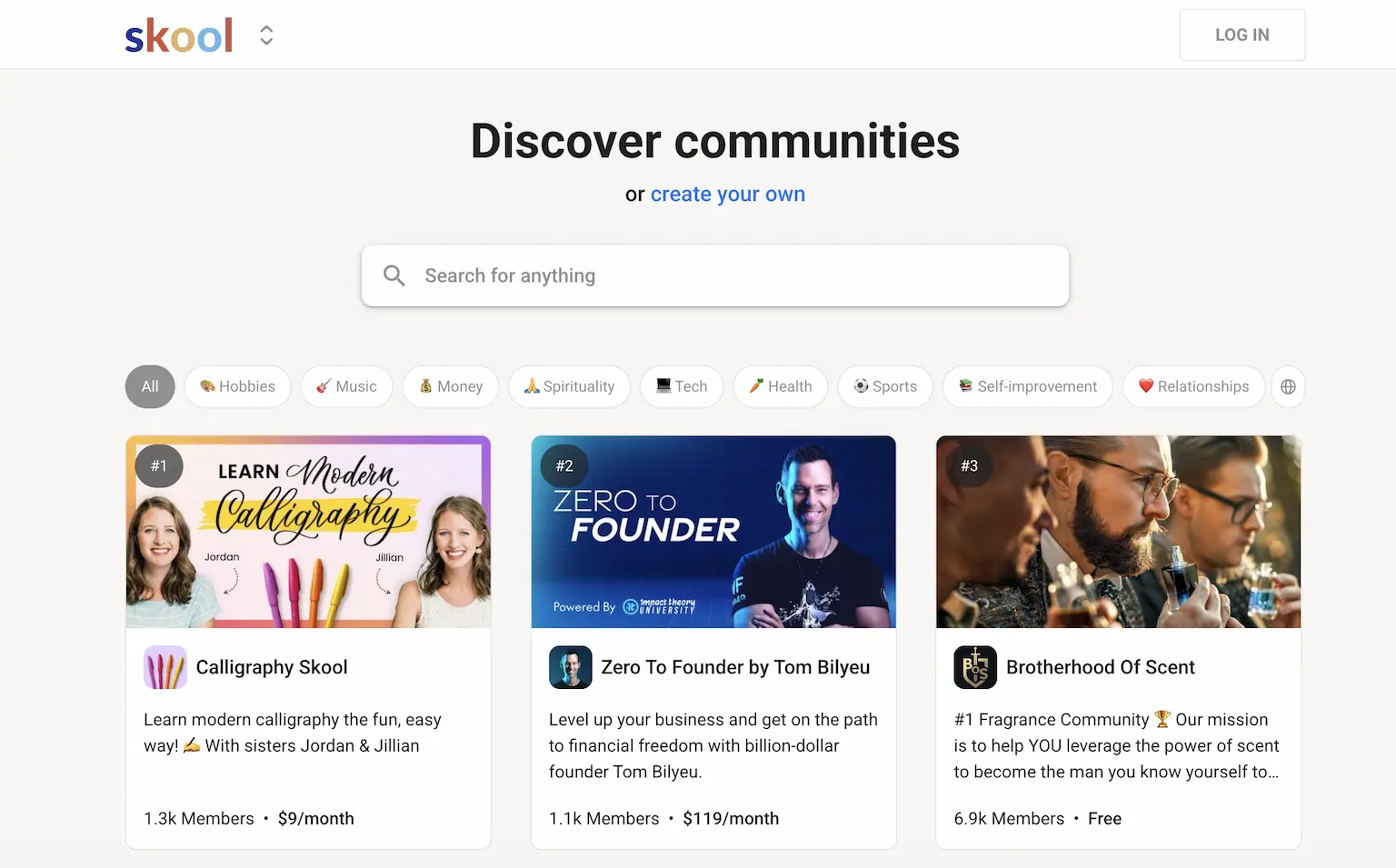Follow the "create your own" link
Screen dimensions: 1396x868
(x=728, y=195)
